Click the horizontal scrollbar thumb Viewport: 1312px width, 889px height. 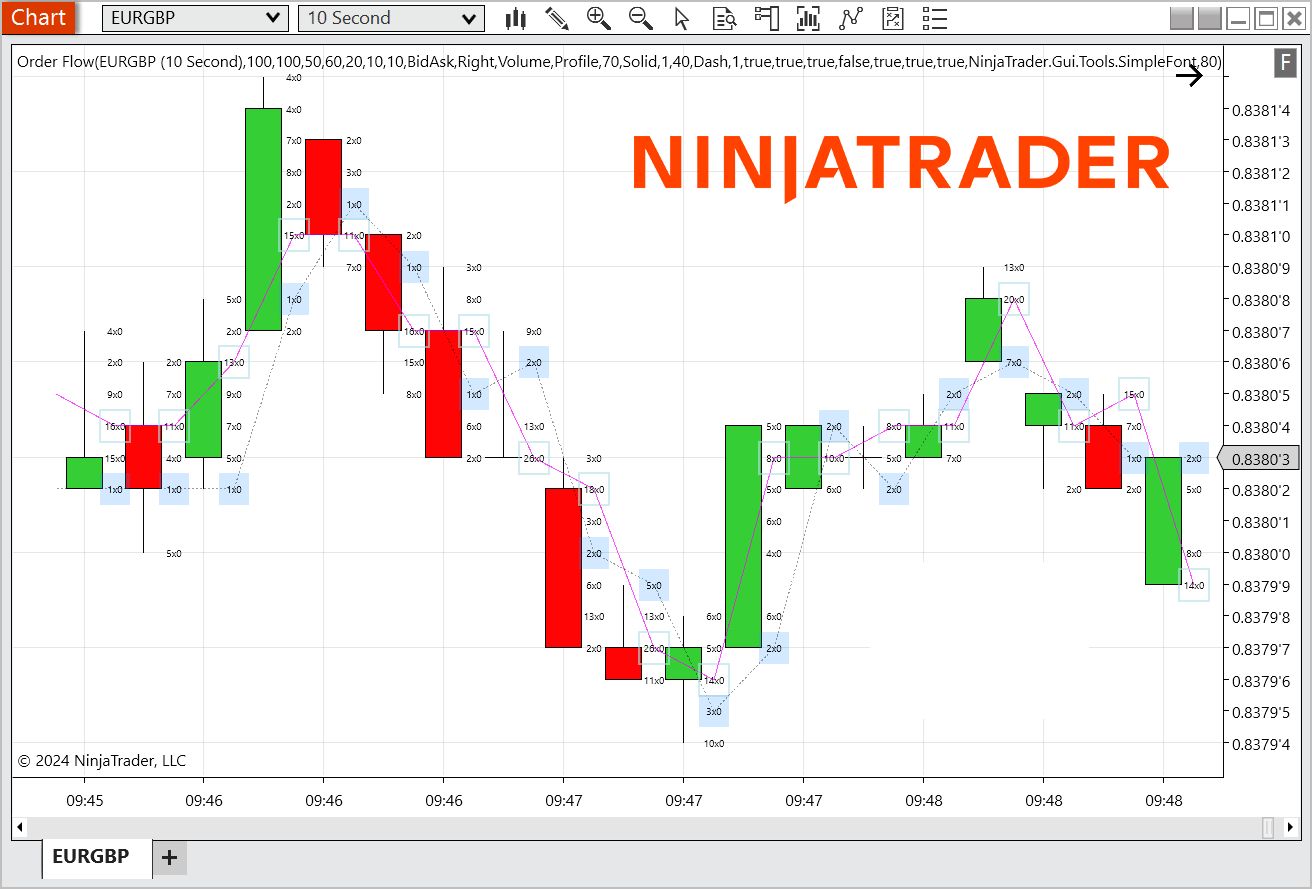[1268, 828]
